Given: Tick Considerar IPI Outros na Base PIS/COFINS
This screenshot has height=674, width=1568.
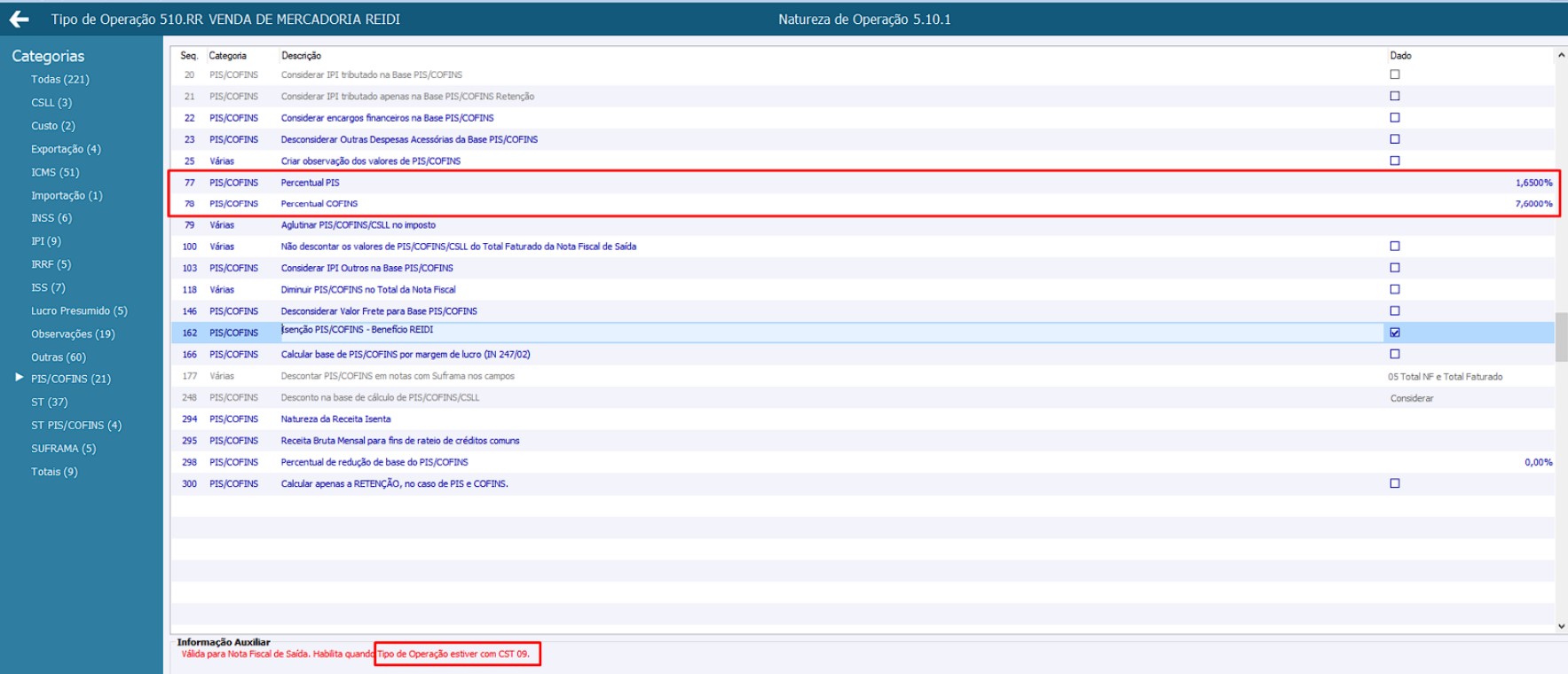Looking at the screenshot, I should tap(1395, 268).
